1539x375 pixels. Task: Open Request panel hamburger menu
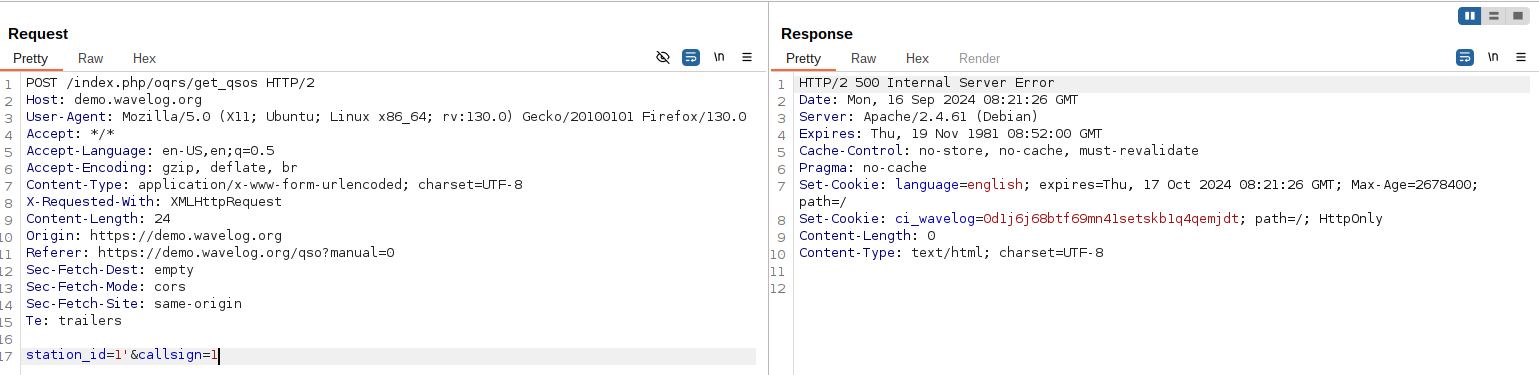(747, 58)
